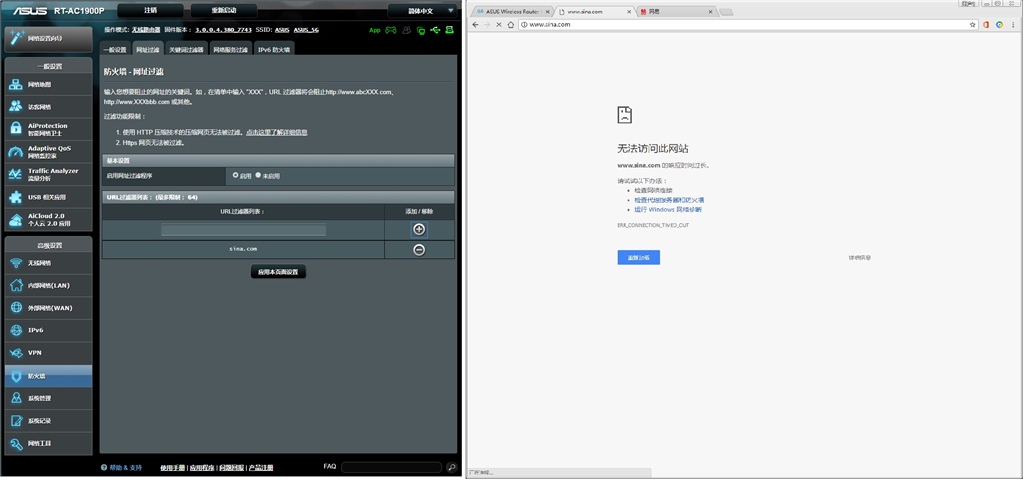Screen dimensions: 1024x480
Task: Switch to the 网易 browser tab
Action: 677,12
